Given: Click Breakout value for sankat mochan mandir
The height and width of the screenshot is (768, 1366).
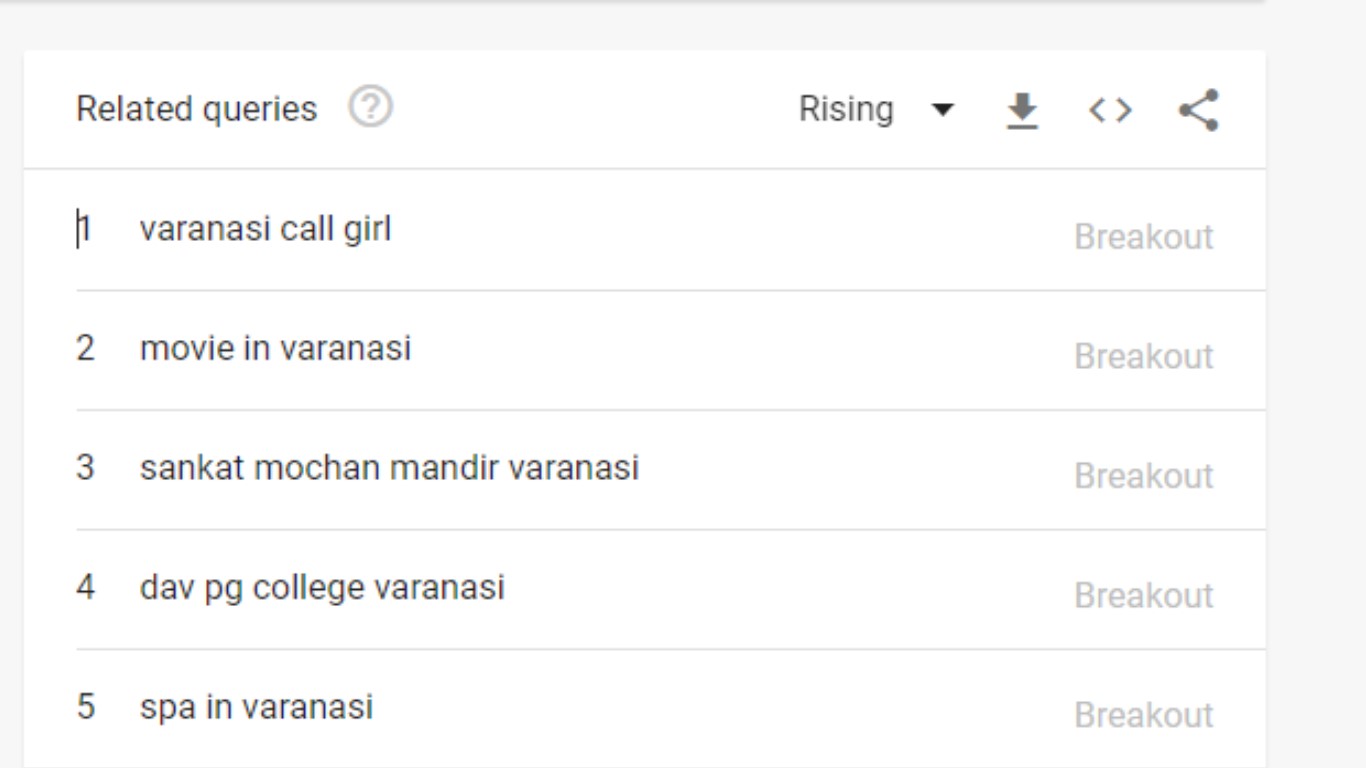Looking at the screenshot, I should tap(1144, 476).
